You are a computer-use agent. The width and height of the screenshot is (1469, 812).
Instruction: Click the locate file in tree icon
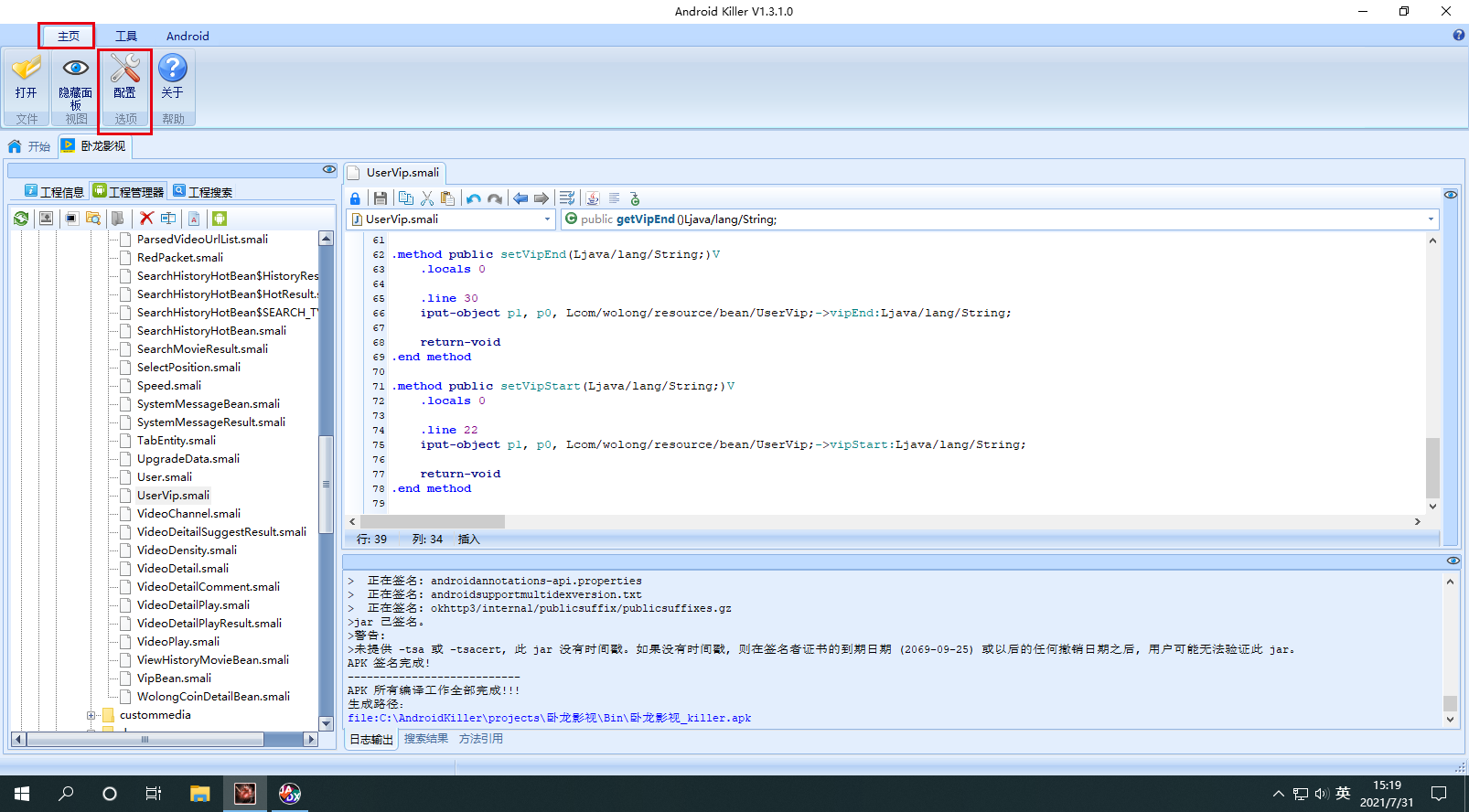pos(46,219)
